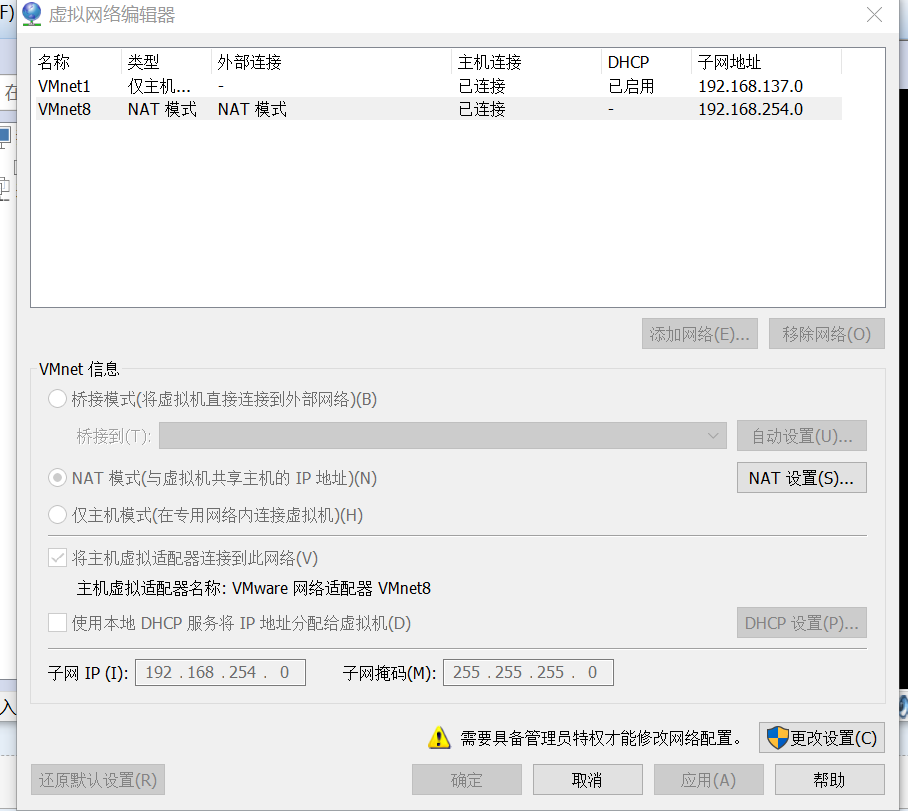Click the 已连接 cell in VMnet1 row
Screen dimensions: 908x811
coord(482,86)
